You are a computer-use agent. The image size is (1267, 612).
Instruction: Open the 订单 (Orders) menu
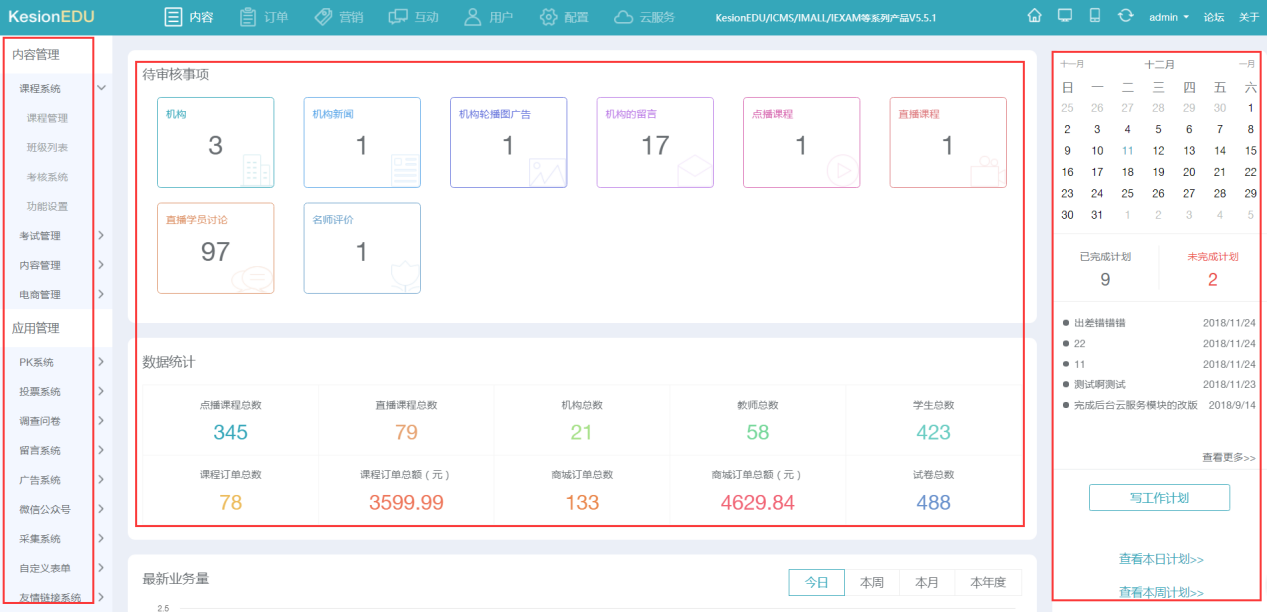(x=265, y=17)
